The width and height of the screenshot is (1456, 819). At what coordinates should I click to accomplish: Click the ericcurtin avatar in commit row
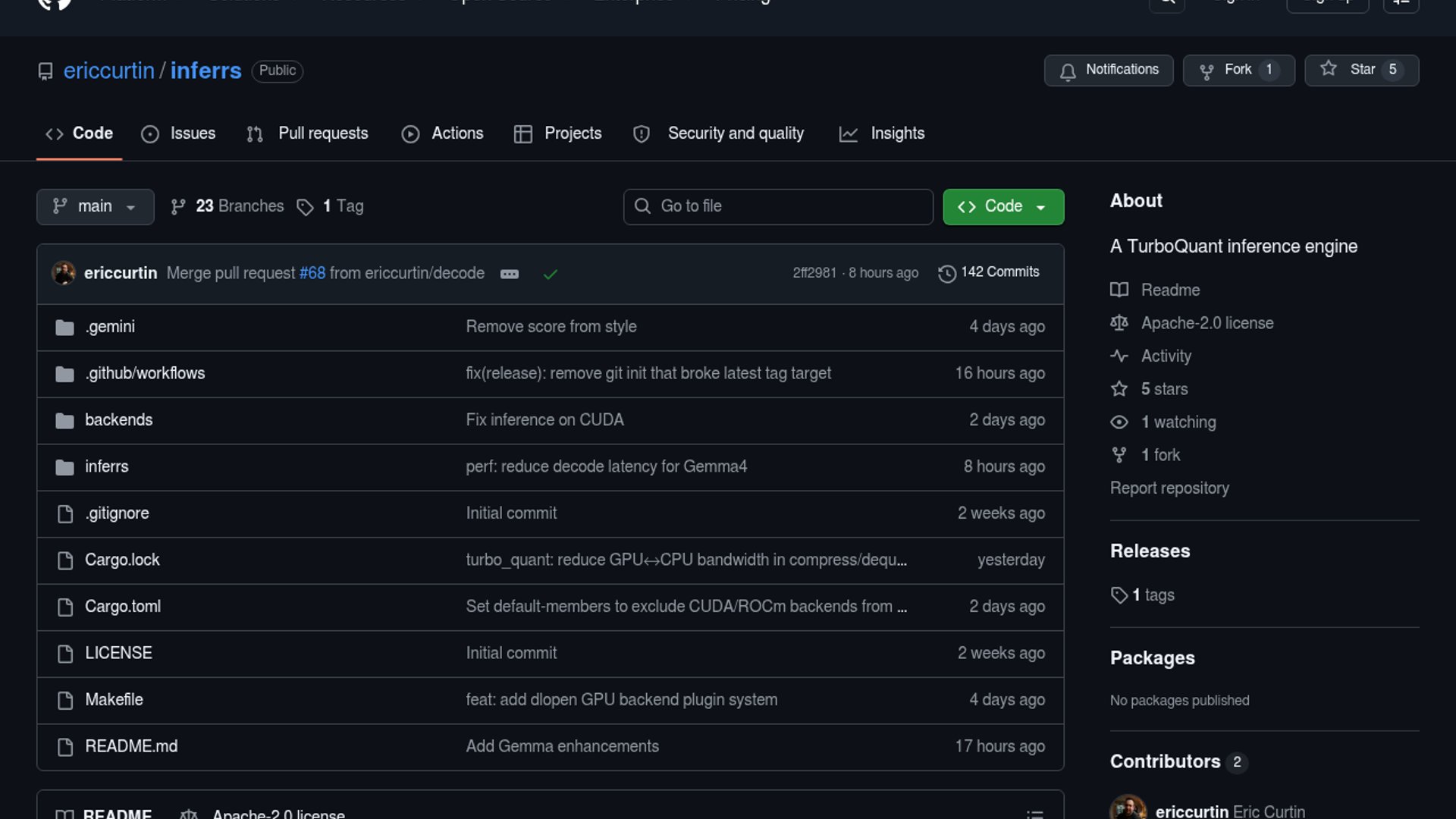coord(64,273)
